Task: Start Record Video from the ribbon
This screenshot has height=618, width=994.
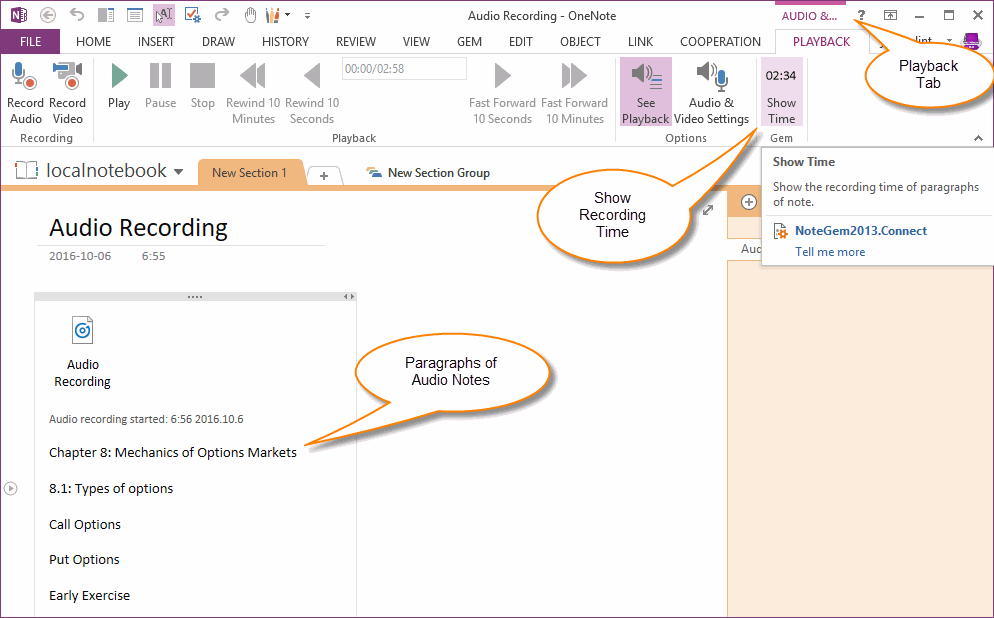Action: point(67,93)
